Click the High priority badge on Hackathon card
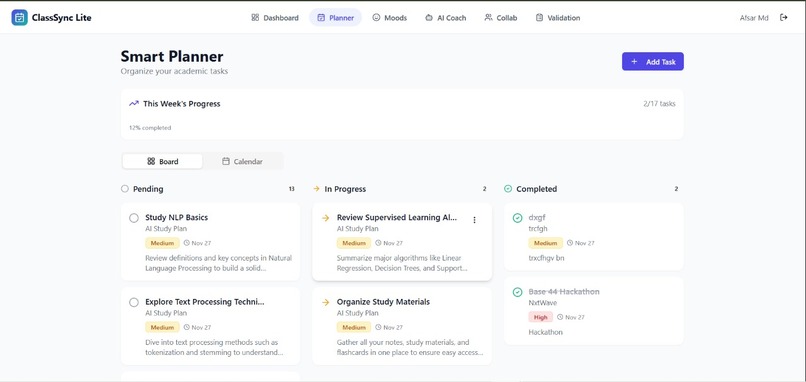The image size is (806, 382). 541,317
